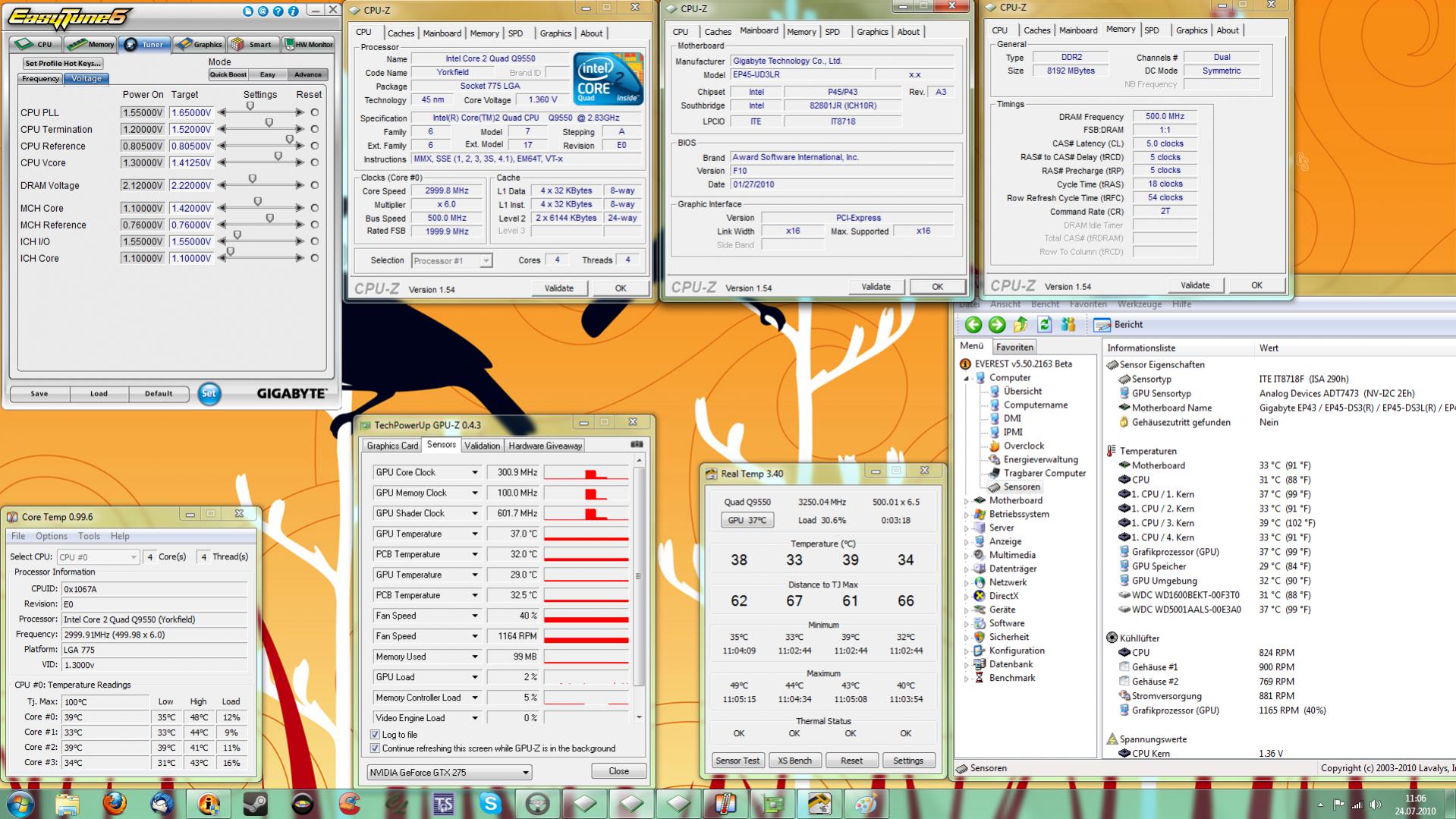
Task: Click the Real Temp thermometer taskbar icon
Action: 725,804
